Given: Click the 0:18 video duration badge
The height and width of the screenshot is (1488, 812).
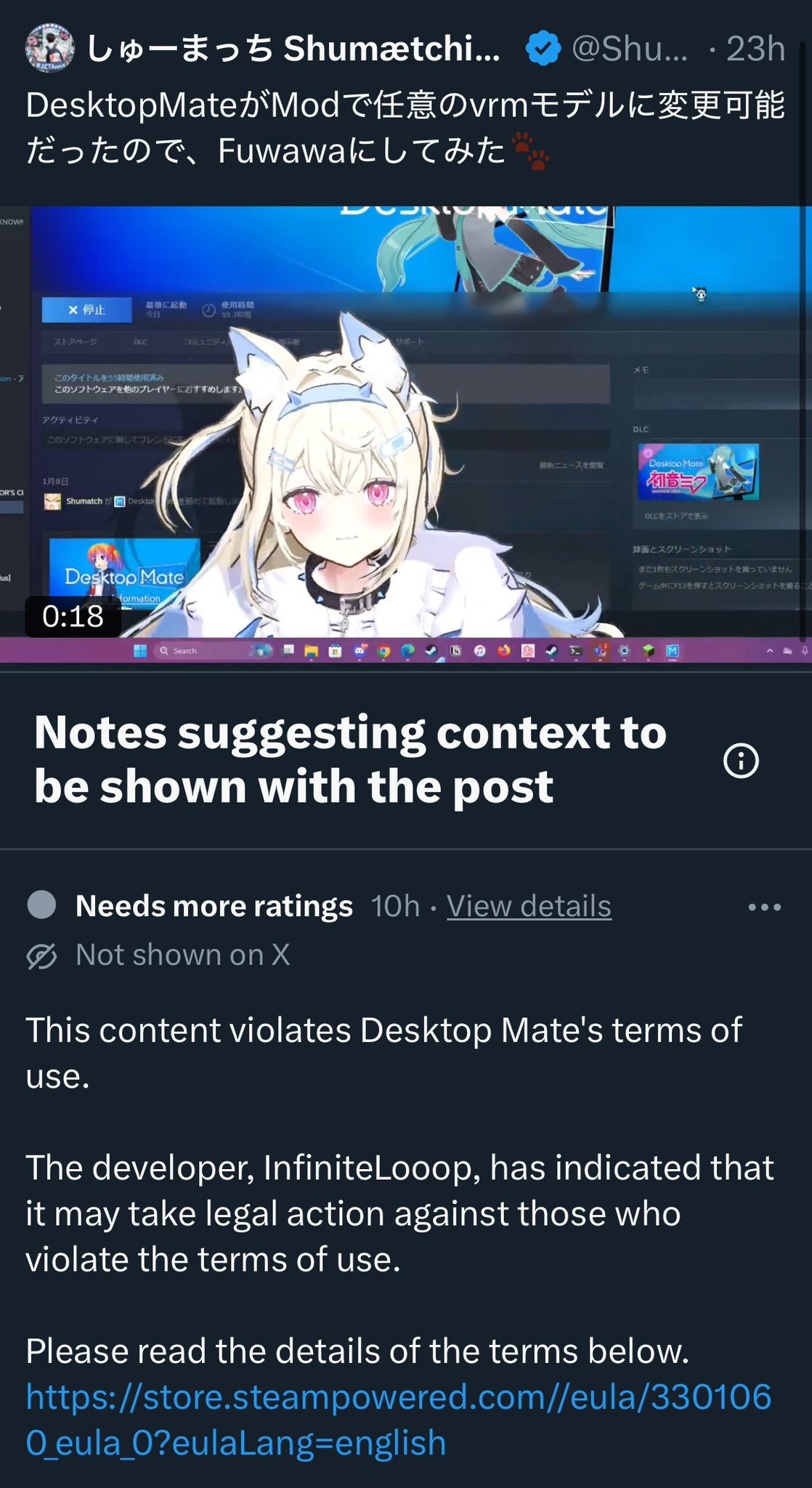Looking at the screenshot, I should click(x=73, y=616).
